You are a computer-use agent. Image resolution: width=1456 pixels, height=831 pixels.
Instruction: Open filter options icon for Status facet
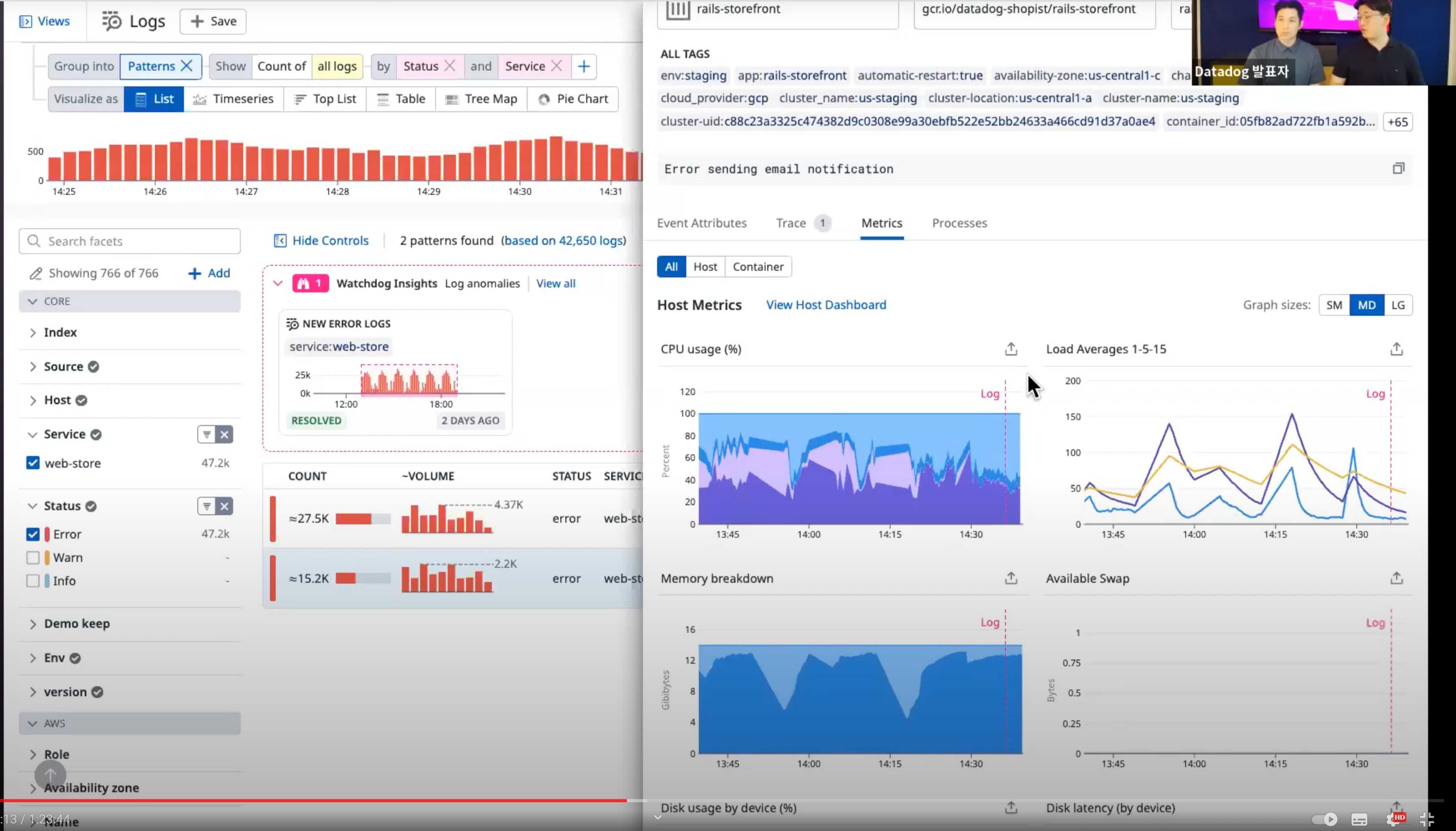tap(207, 506)
